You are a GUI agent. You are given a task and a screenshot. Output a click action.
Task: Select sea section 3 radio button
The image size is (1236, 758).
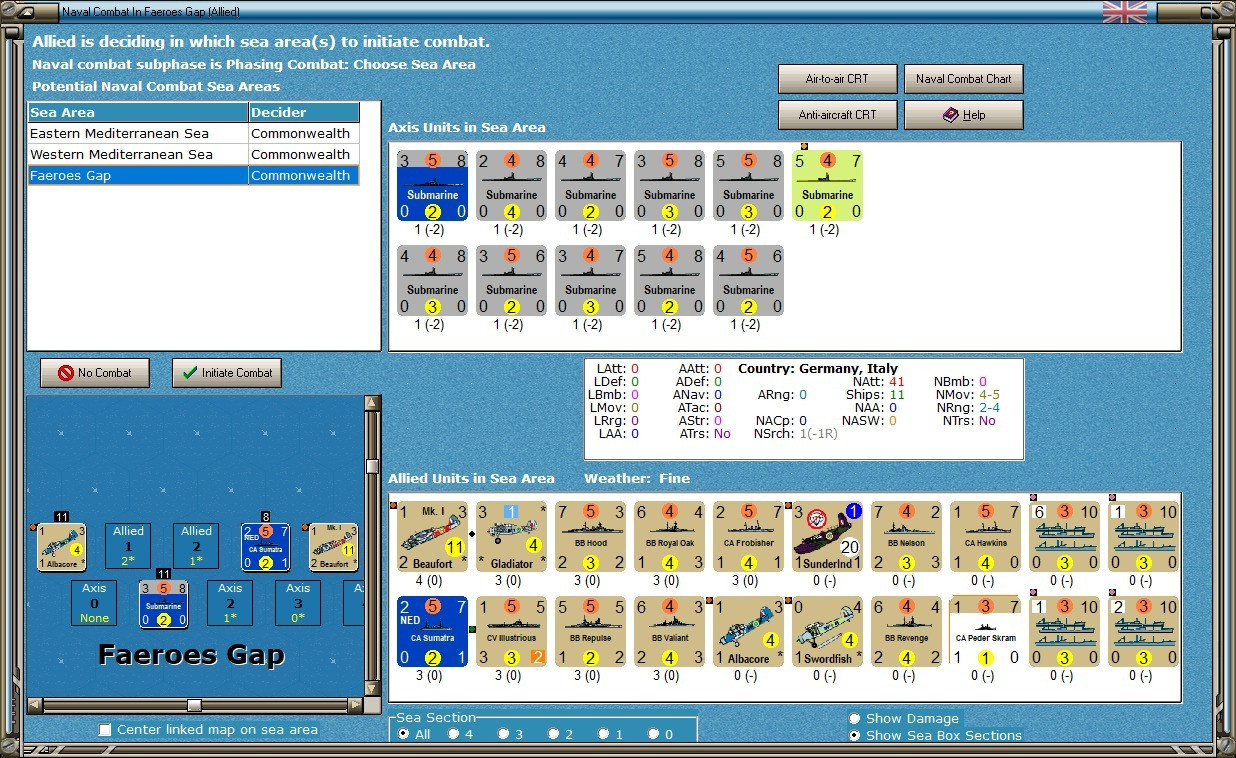click(x=504, y=734)
